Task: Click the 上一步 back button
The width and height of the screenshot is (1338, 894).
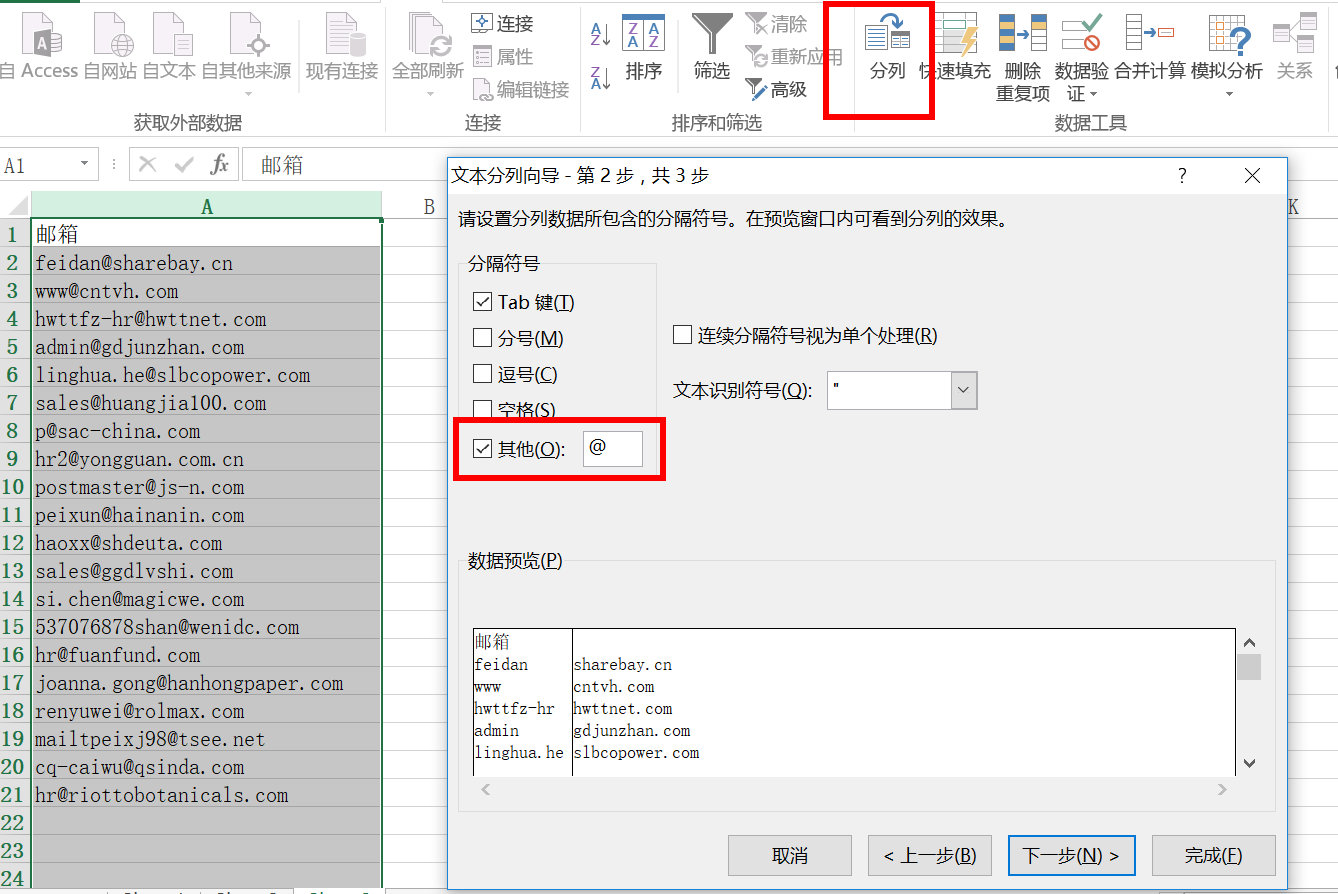Action: point(930,856)
